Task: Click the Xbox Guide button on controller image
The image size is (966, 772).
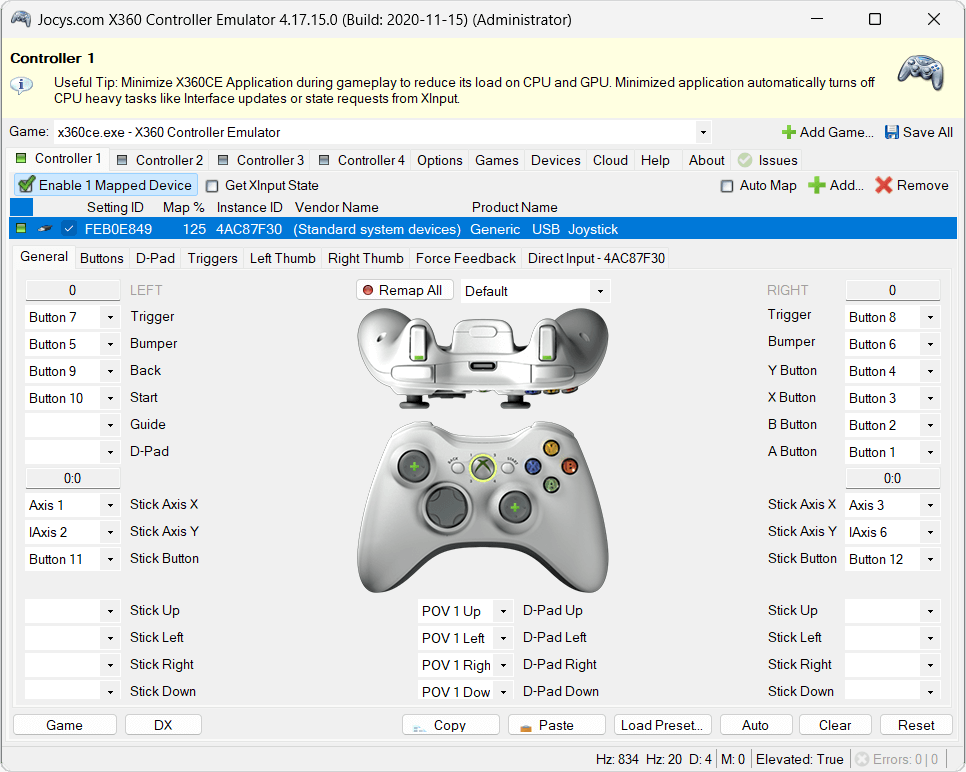Action: click(483, 467)
